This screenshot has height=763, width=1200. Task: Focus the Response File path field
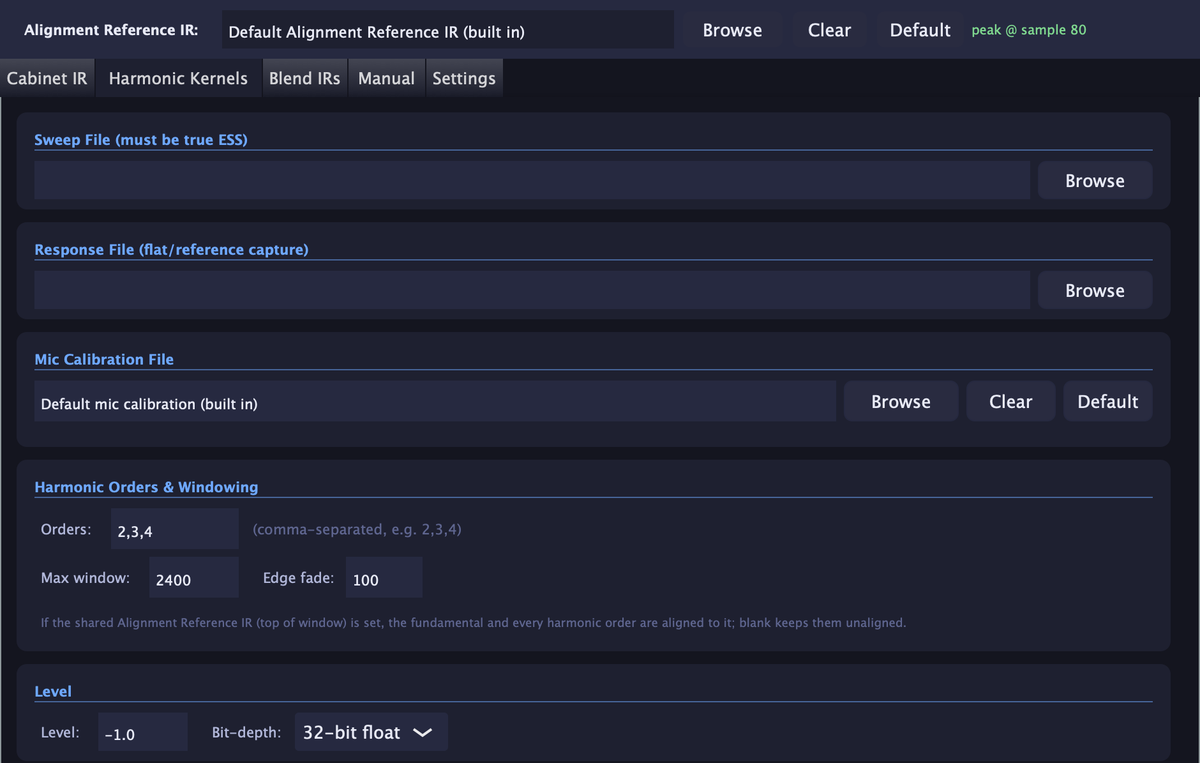(532, 291)
